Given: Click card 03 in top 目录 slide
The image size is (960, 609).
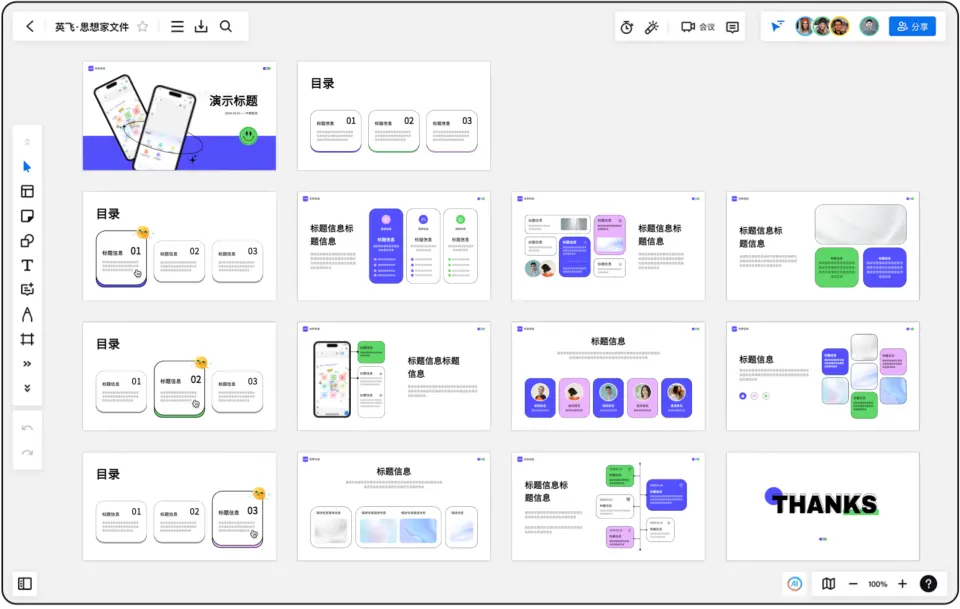Looking at the screenshot, I should click(452, 131).
